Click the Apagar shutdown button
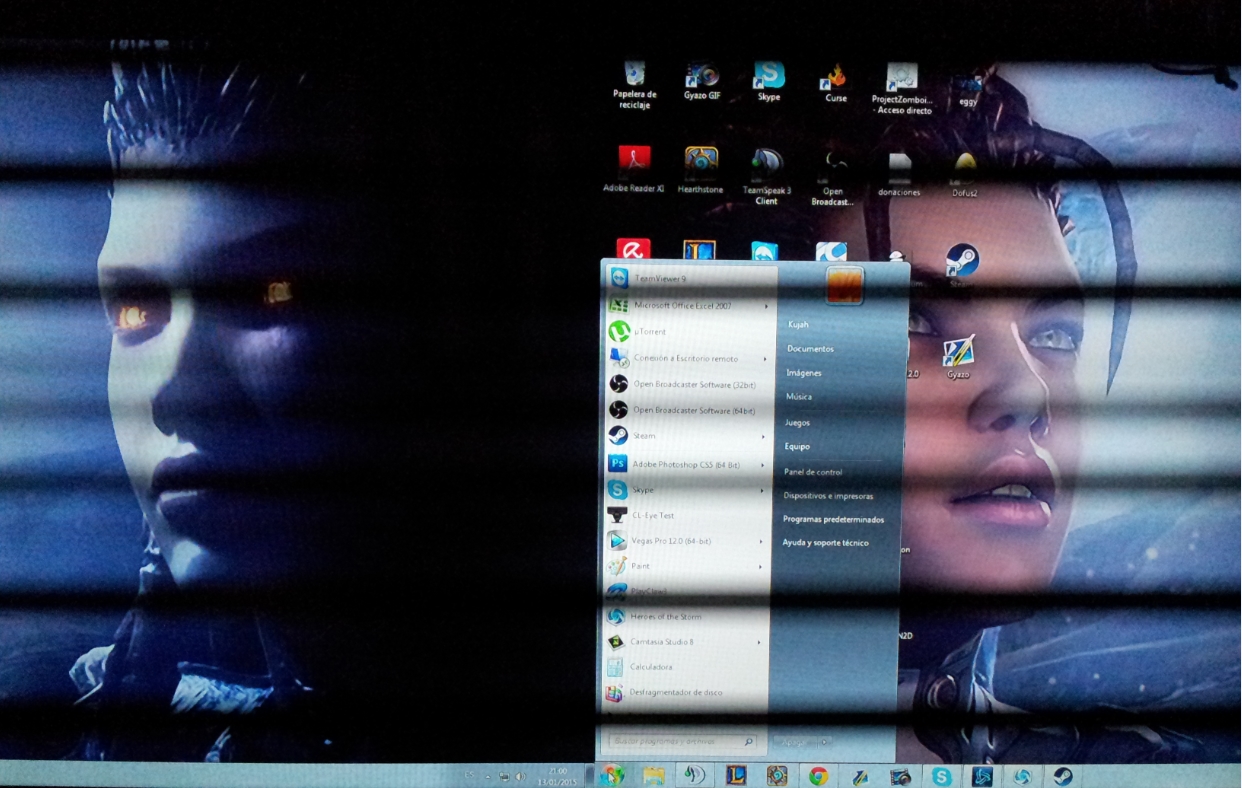 tap(797, 742)
